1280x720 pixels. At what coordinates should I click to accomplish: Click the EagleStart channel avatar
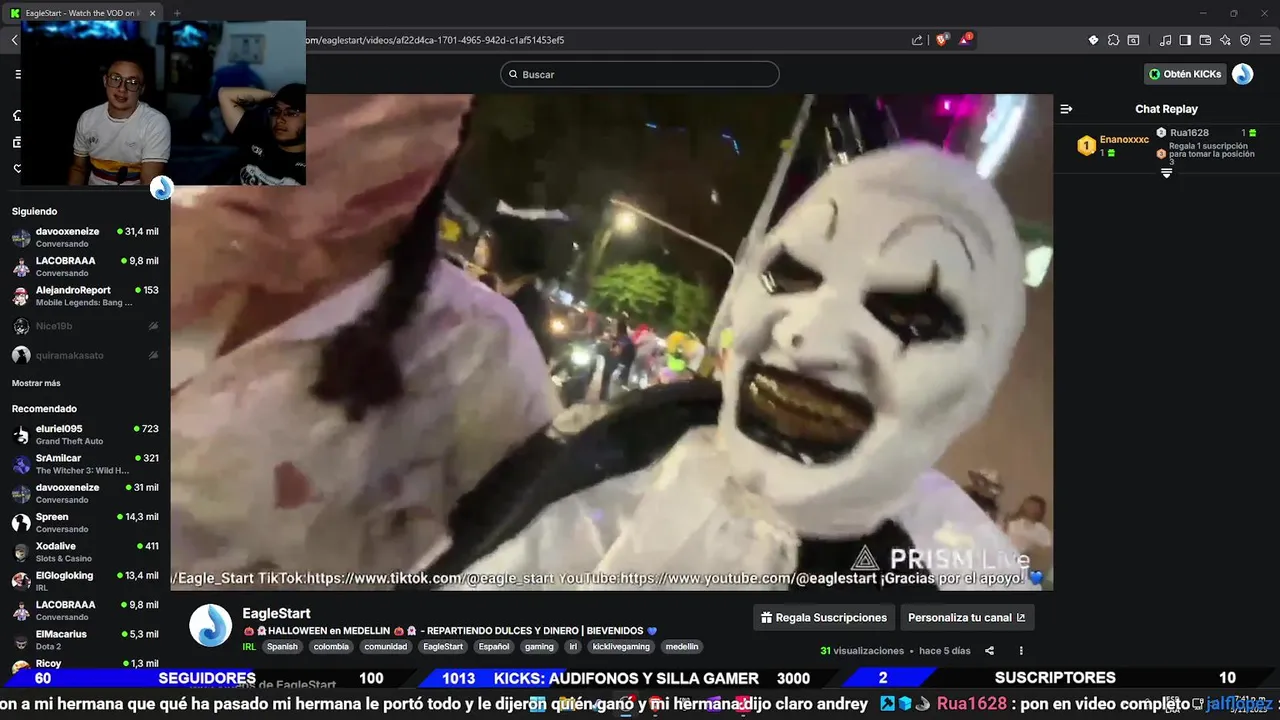pos(211,625)
